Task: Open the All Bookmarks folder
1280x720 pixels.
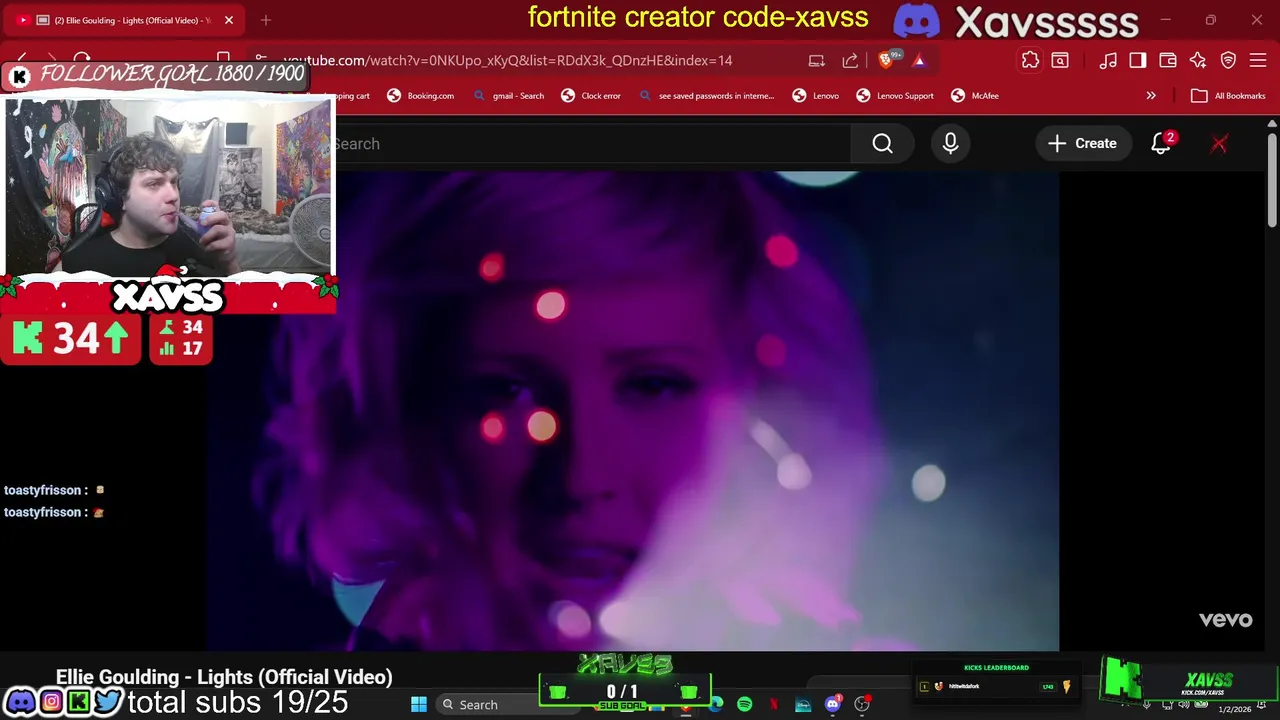Action: (1228, 96)
